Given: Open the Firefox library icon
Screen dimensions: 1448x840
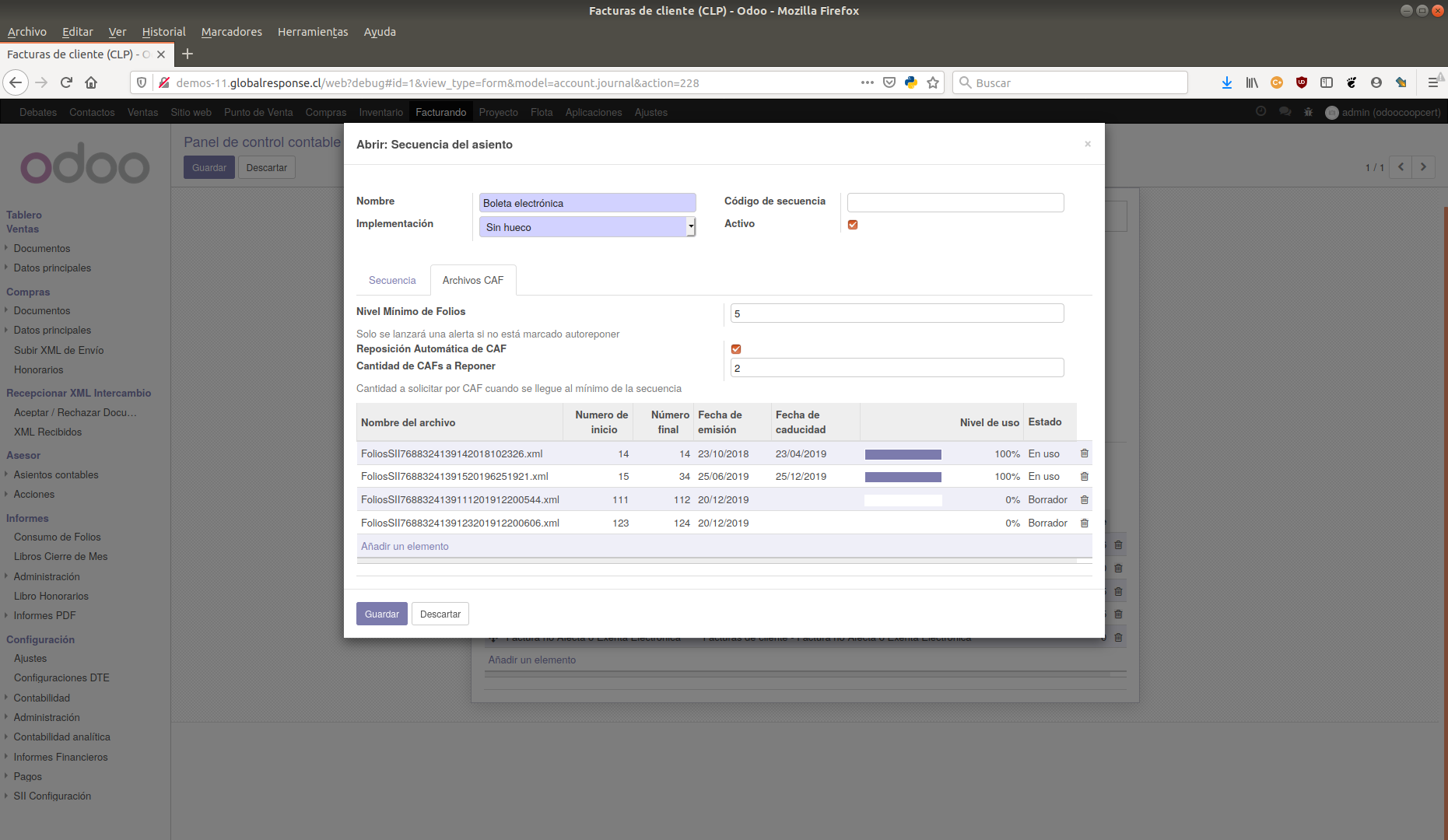Looking at the screenshot, I should pos(1252,82).
